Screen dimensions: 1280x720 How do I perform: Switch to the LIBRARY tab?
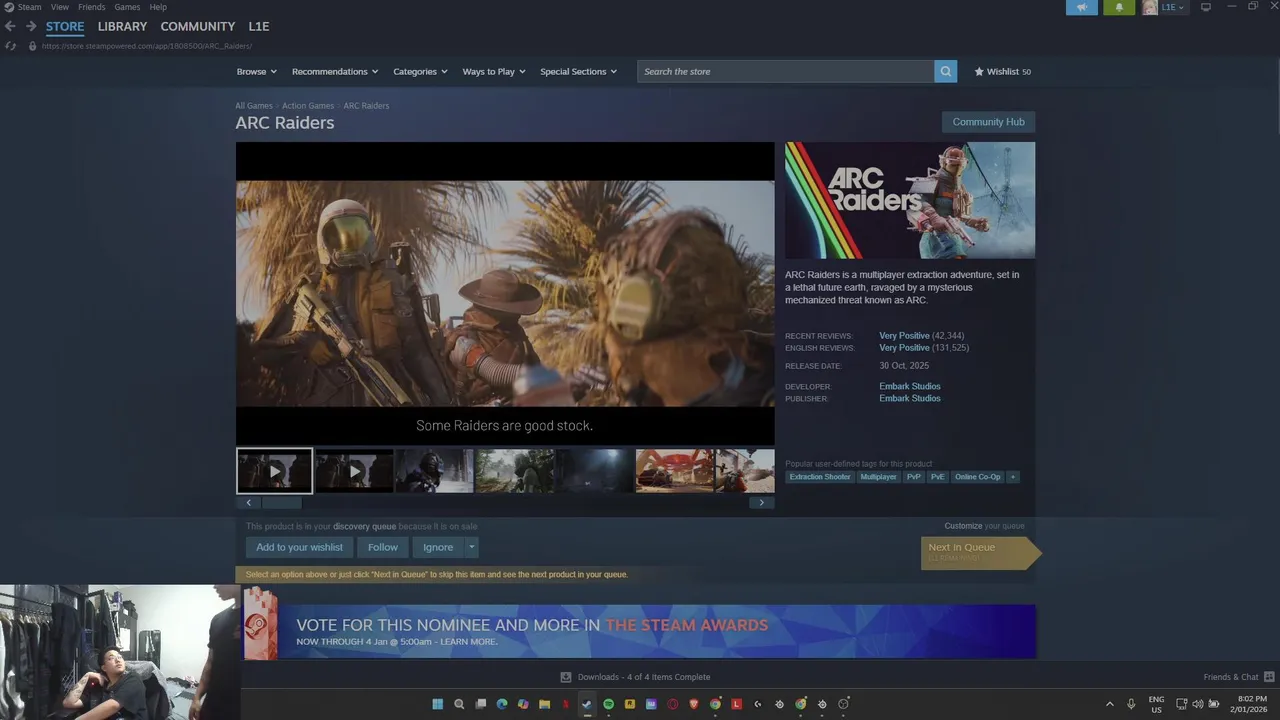(122, 26)
